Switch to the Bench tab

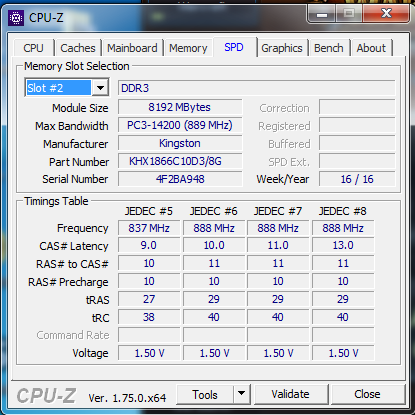tap(329, 48)
